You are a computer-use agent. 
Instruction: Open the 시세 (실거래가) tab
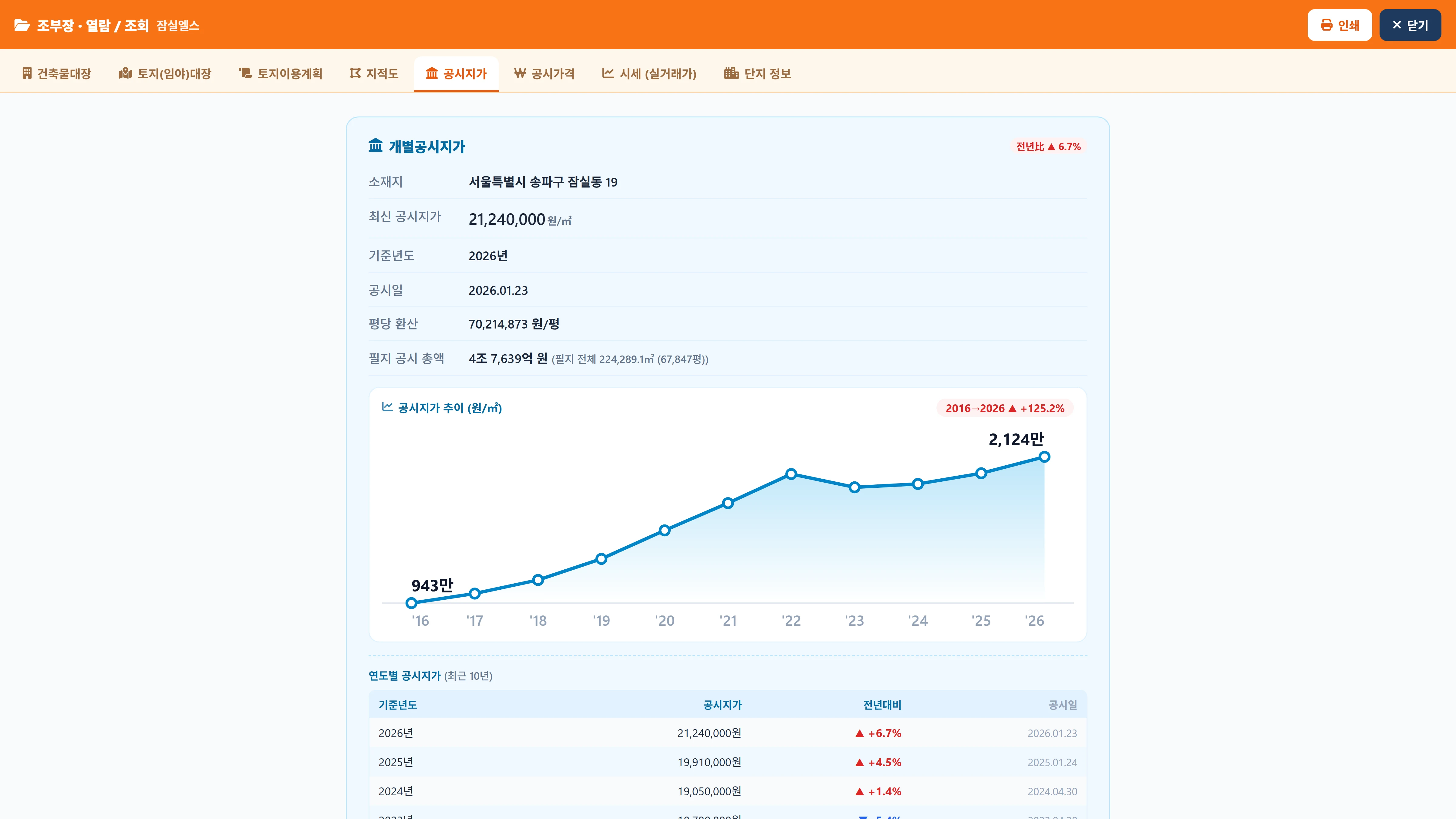click(649, 73)
